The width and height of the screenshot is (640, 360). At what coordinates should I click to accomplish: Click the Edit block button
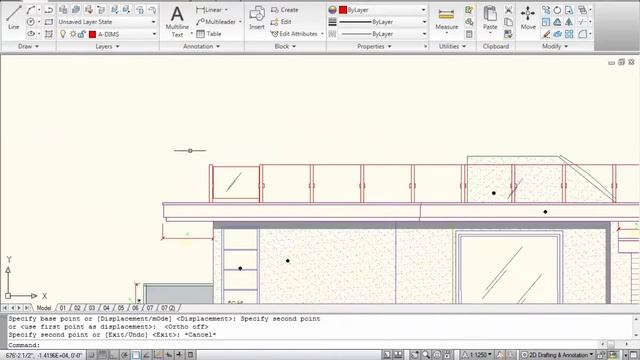pos(281,22)
